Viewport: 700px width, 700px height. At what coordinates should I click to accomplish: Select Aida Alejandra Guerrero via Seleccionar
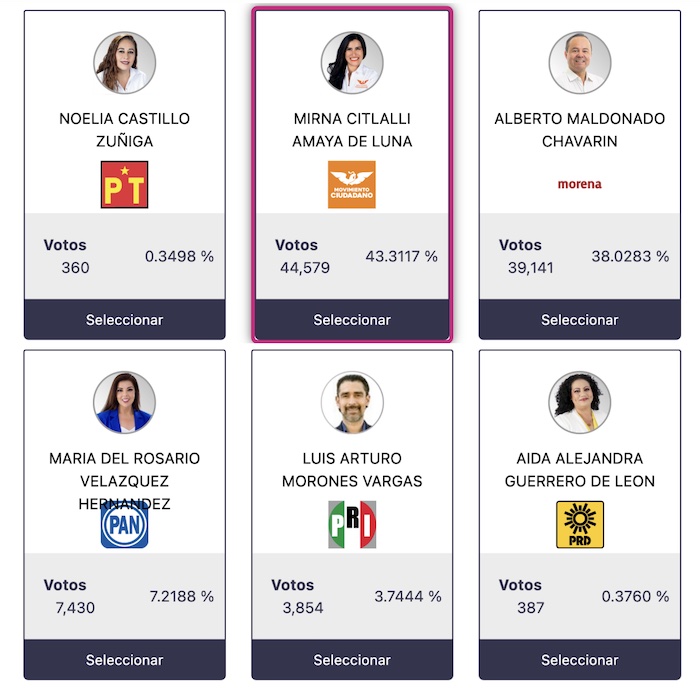coord(580,660)
